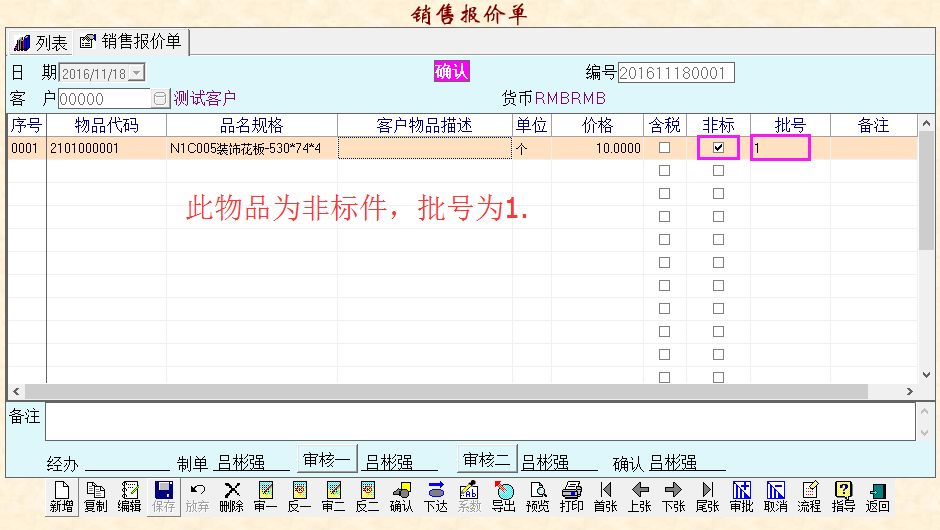Check 含税 checkbox in the fourth row
The width and height of the screenshot is (940, 530).
coord(664,216)
